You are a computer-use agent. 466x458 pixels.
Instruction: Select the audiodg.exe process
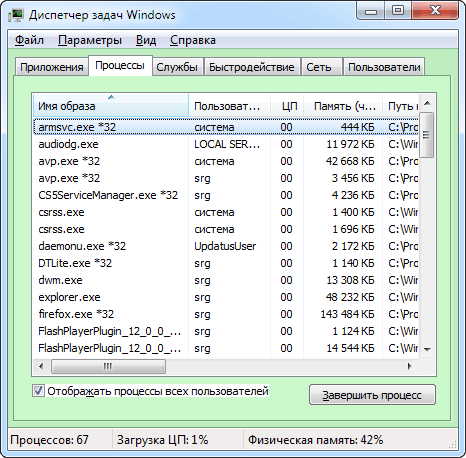[x=226, y=144]
